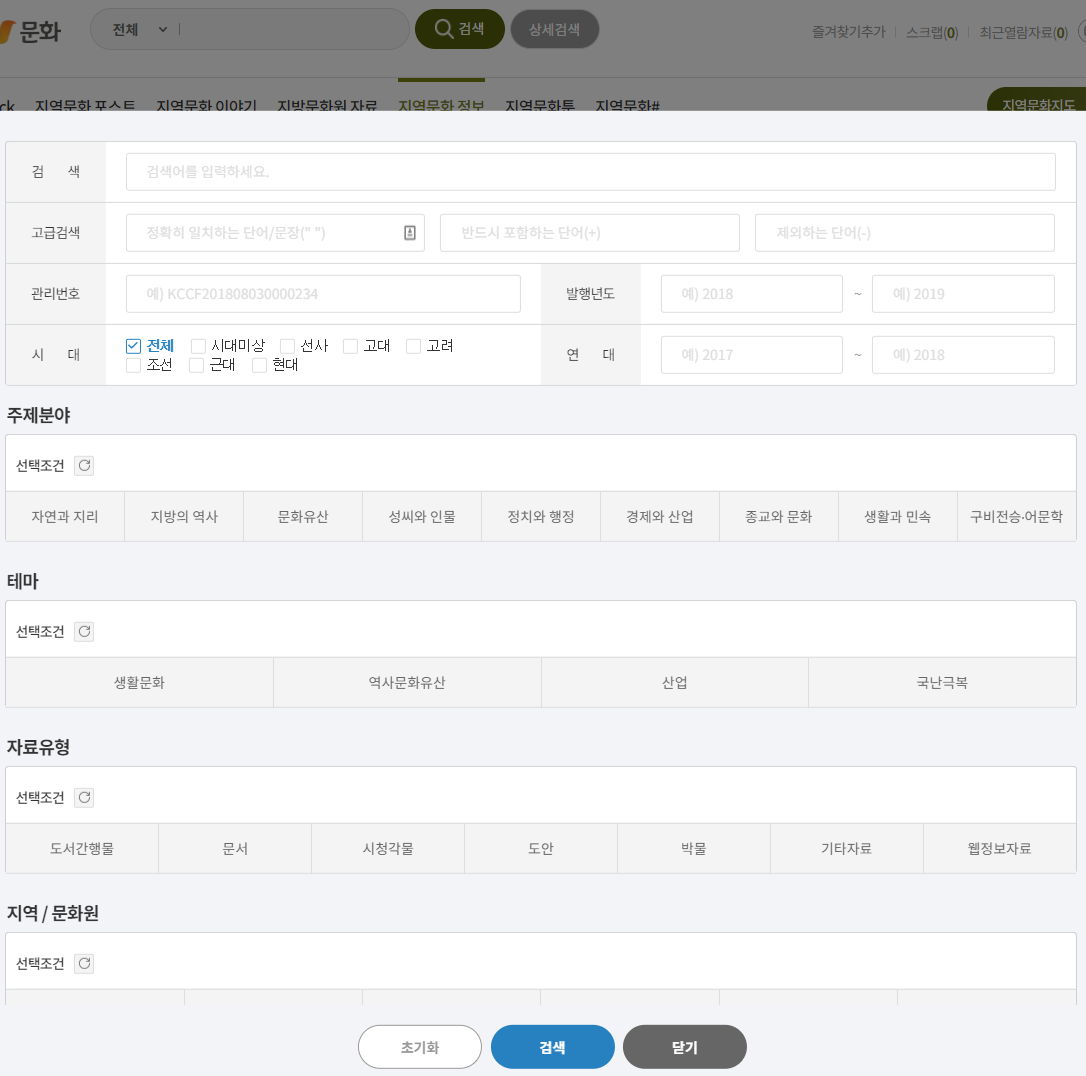Focus the 연대 start year field

751,355
